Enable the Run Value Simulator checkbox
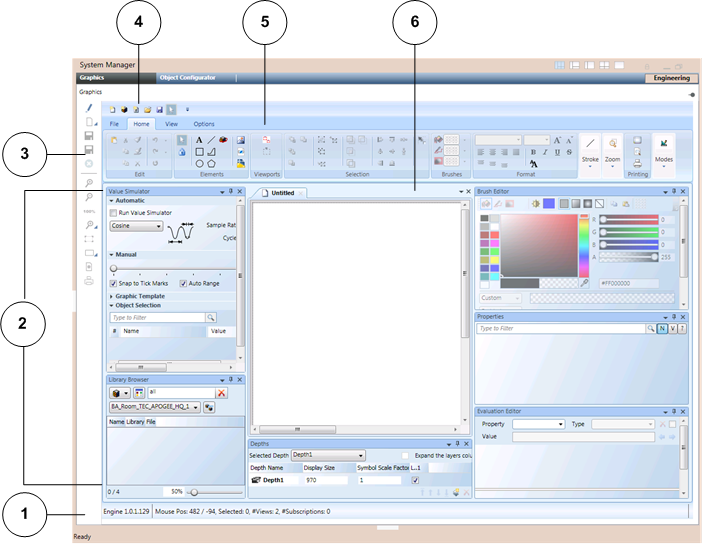The height and width of the screenshot is (544, 703). 114,213
